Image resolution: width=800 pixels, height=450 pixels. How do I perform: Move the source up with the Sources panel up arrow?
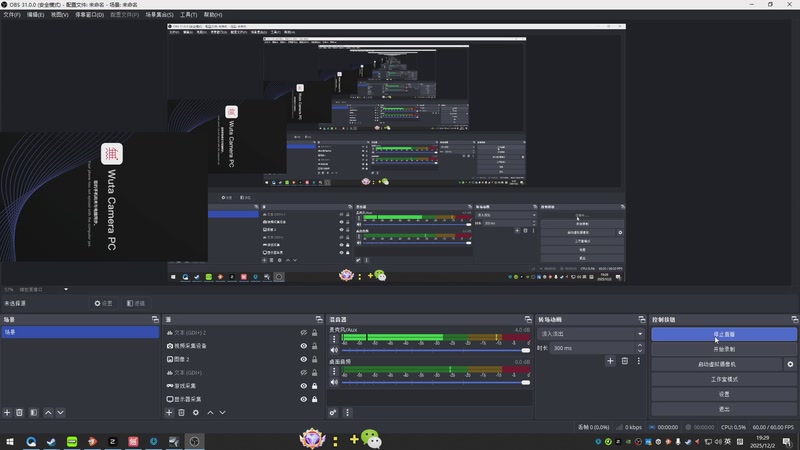(210, 412)
